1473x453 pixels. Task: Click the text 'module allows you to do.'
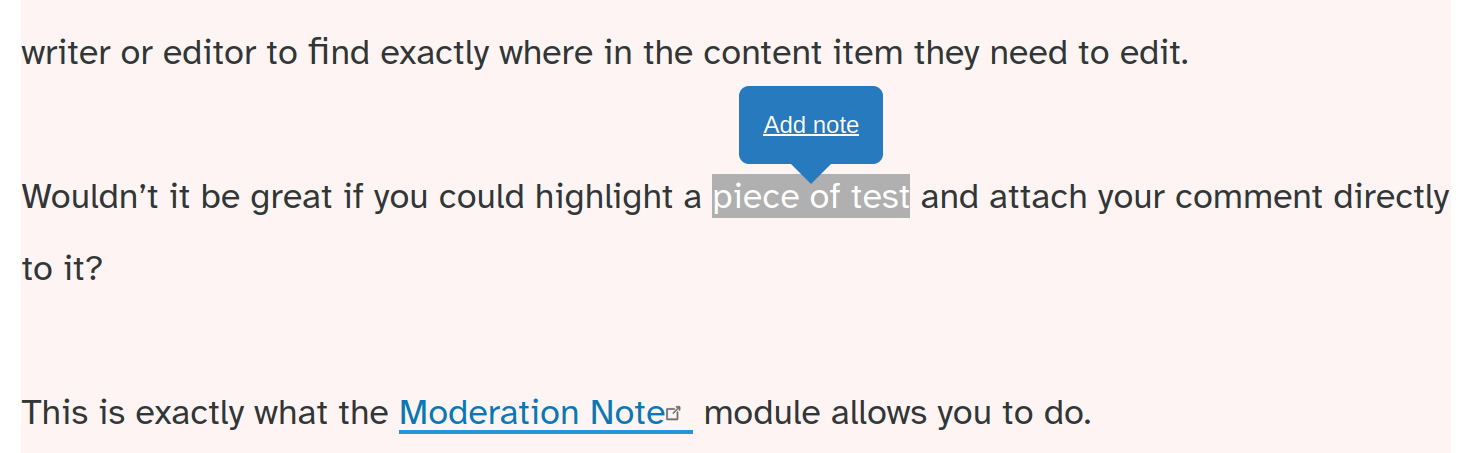pos(898,412)
